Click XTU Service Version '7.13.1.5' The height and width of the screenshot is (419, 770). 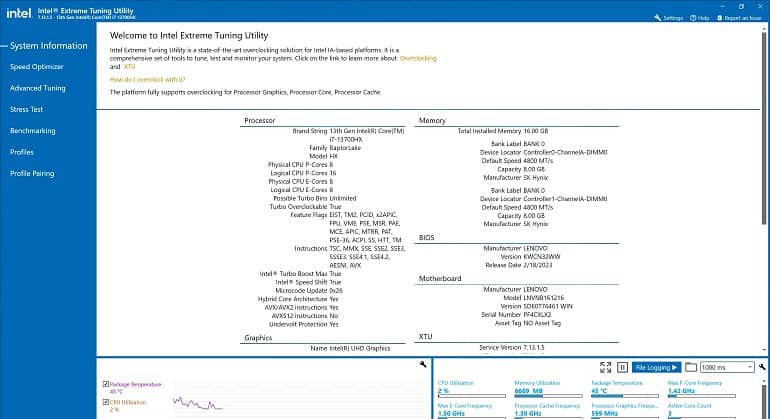pyautogui.click(x=534, y=348)
